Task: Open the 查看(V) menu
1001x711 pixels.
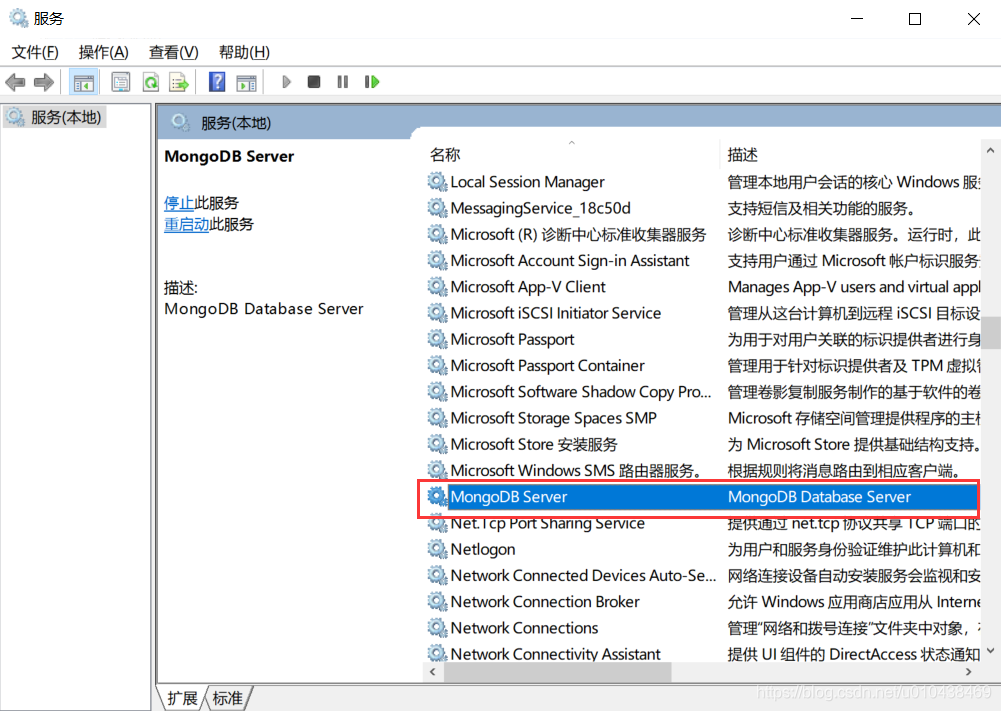Action: [174, 52]
